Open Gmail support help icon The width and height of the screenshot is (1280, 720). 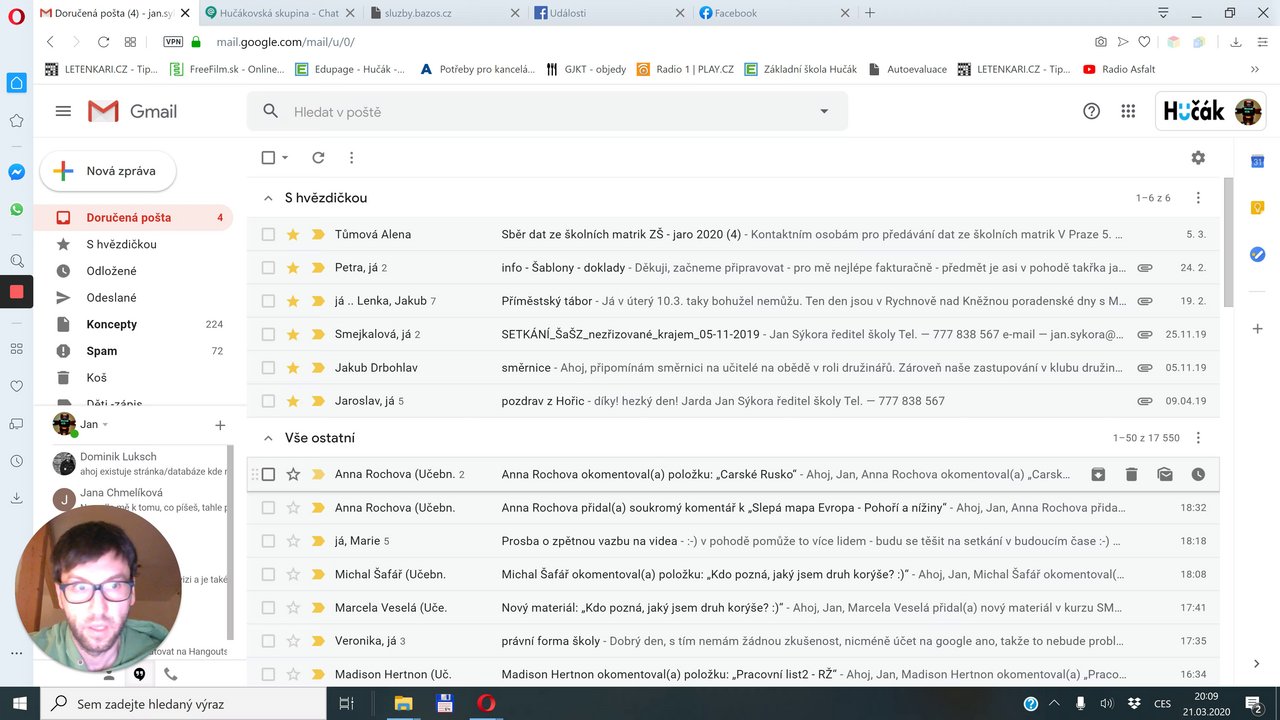[x=1092, y=111]
